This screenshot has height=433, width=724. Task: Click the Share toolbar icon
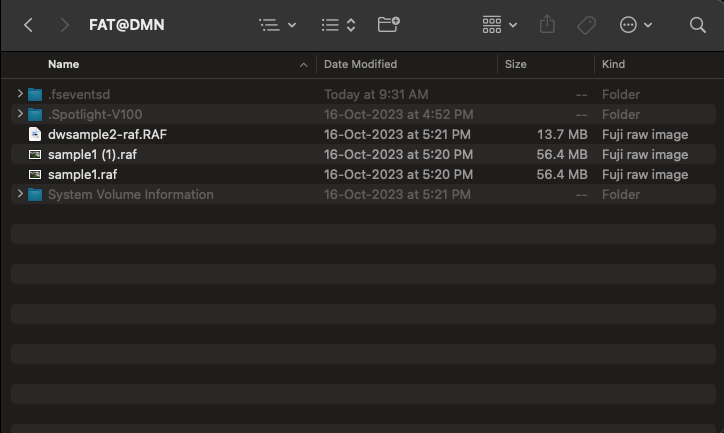tap(547, 24)
